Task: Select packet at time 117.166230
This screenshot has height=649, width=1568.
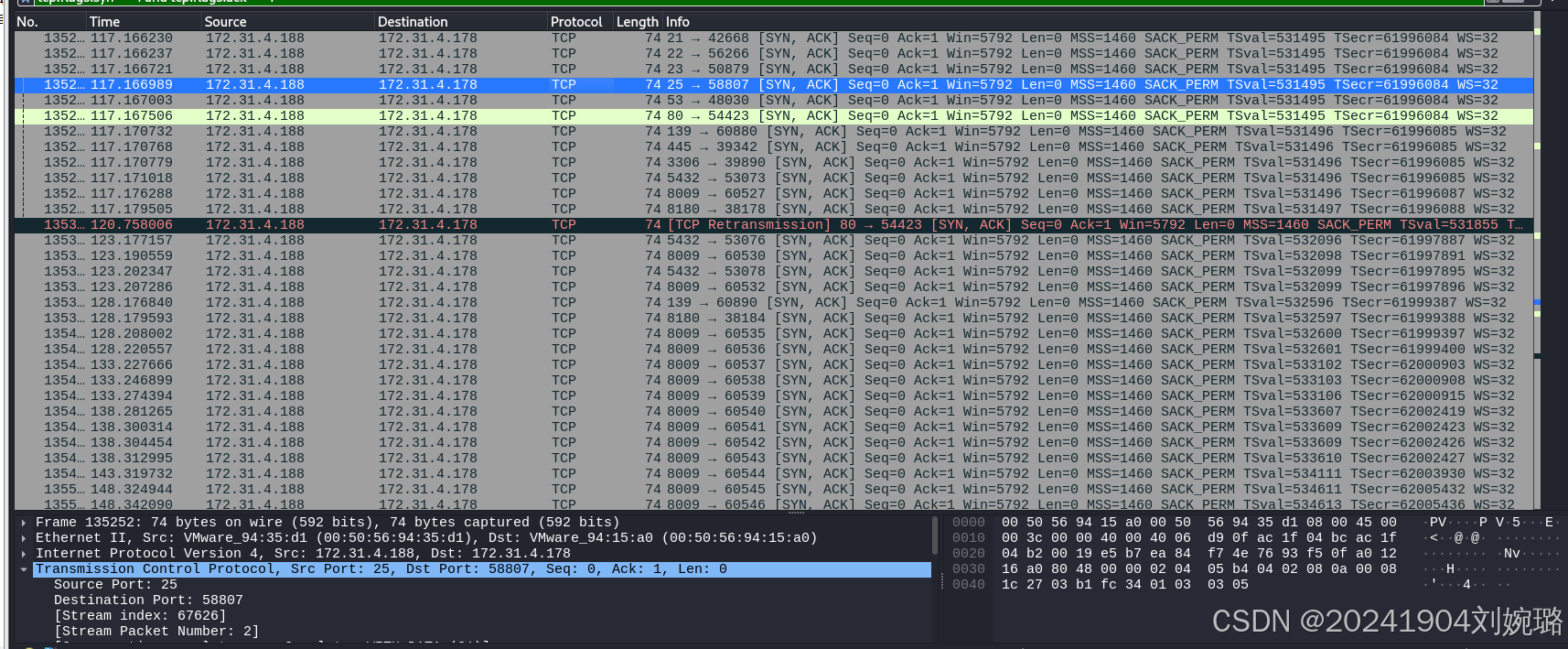Action: tap(774, 38)
